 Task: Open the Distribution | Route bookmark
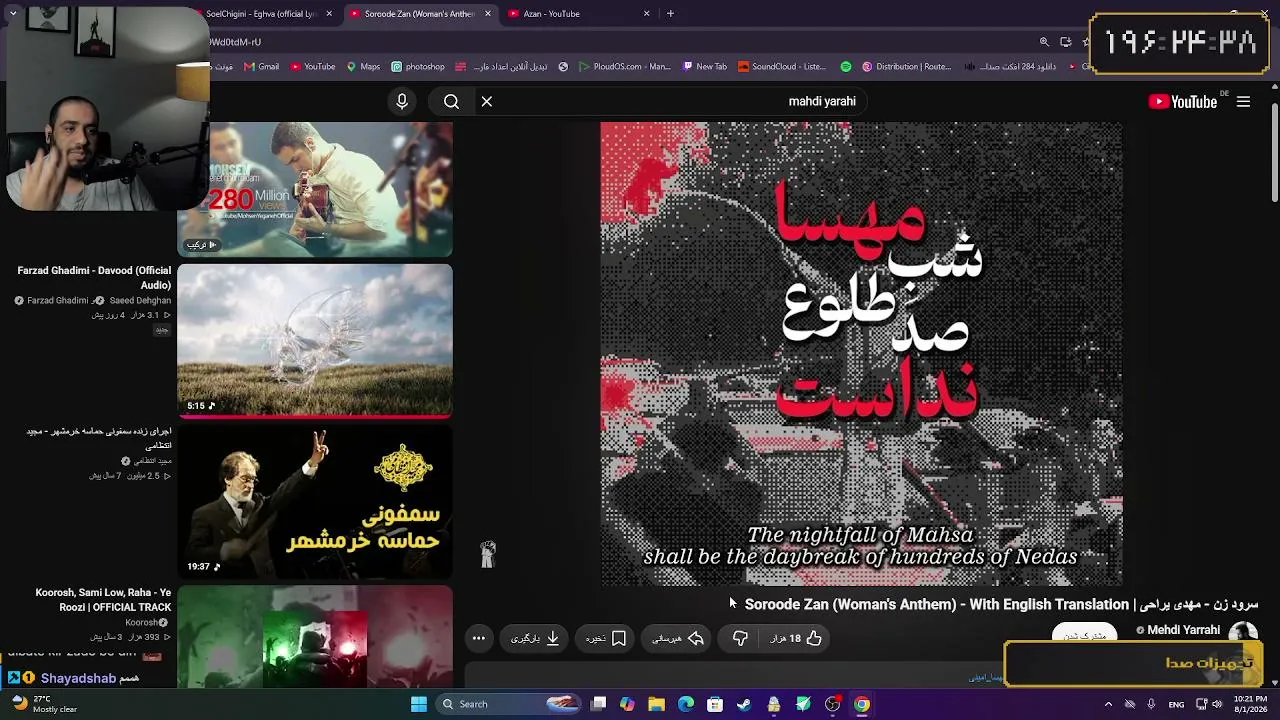tap(906, 67)
